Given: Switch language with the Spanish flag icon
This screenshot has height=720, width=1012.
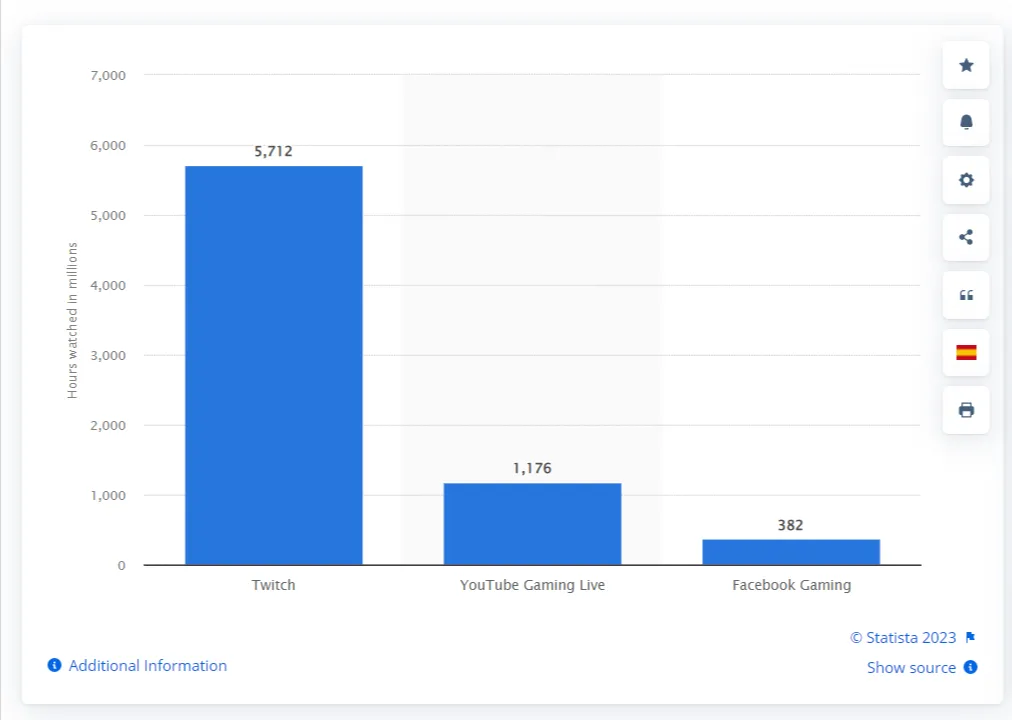Looking at the screenshot, I should click(x=966, y=352).
